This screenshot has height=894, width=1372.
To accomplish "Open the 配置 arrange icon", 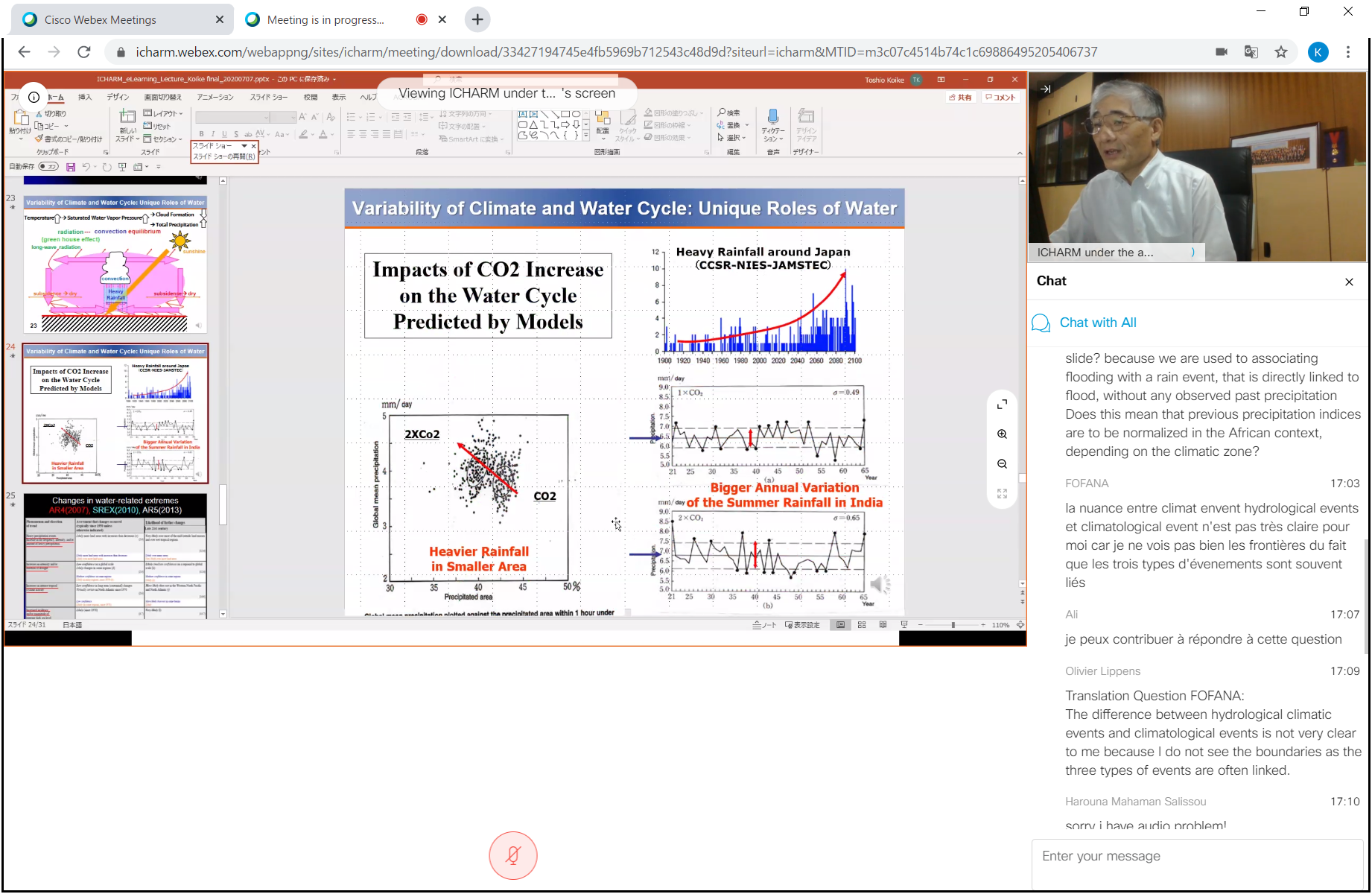I will coord(603,121).
